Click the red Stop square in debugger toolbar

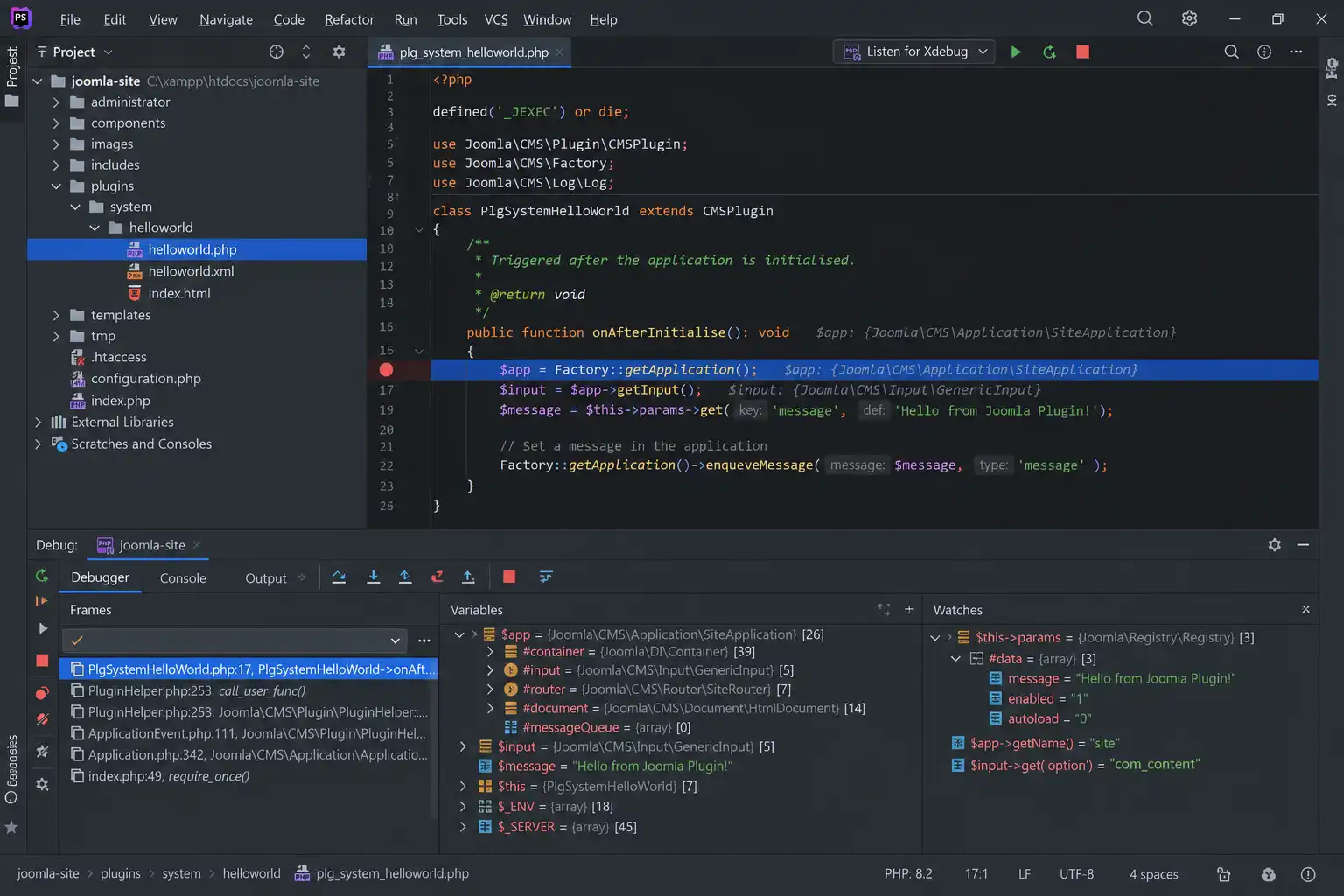click(509, 577)
